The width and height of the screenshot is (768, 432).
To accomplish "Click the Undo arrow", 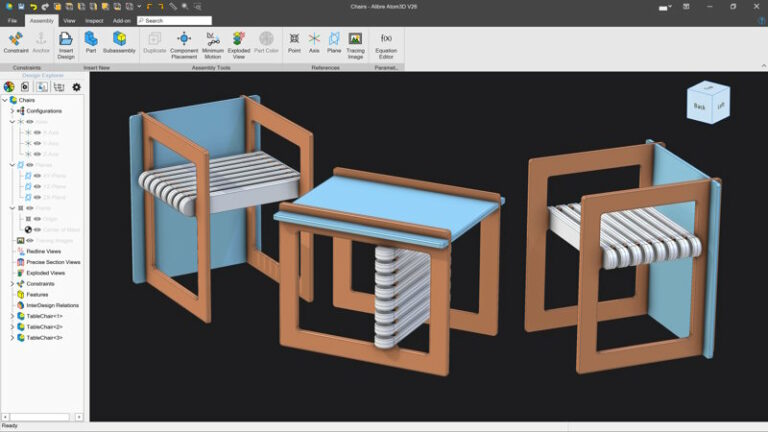I will point(33,6).
